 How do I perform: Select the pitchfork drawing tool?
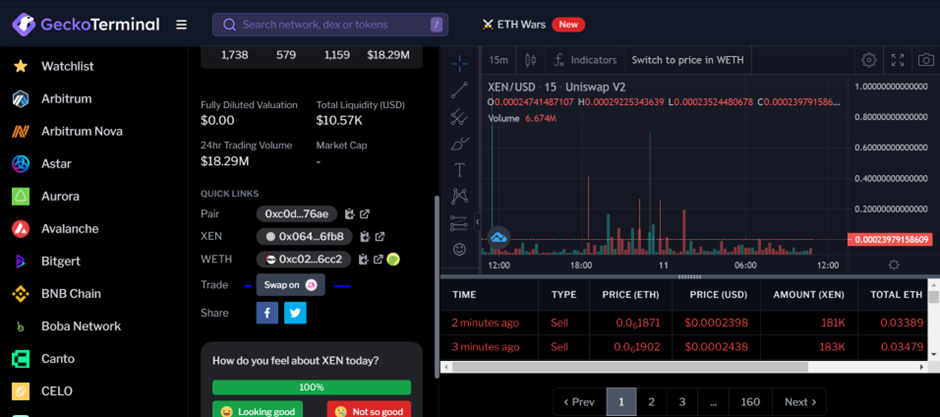tap(460, 116)
